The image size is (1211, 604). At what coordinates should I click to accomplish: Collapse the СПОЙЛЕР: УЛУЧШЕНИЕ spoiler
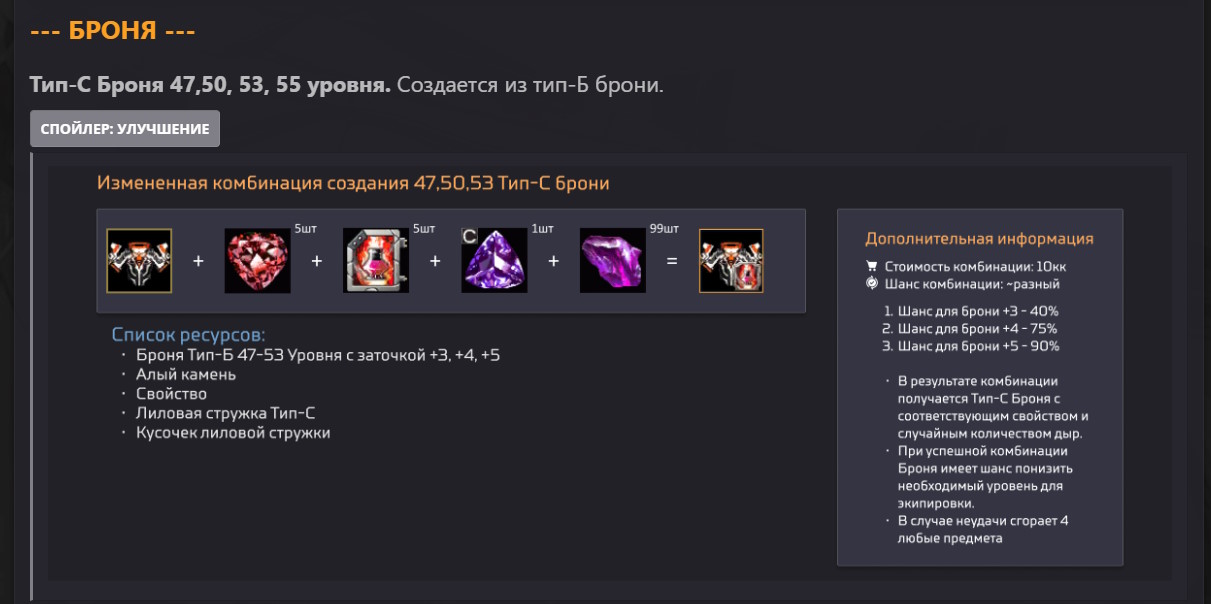tap(125, 129)
